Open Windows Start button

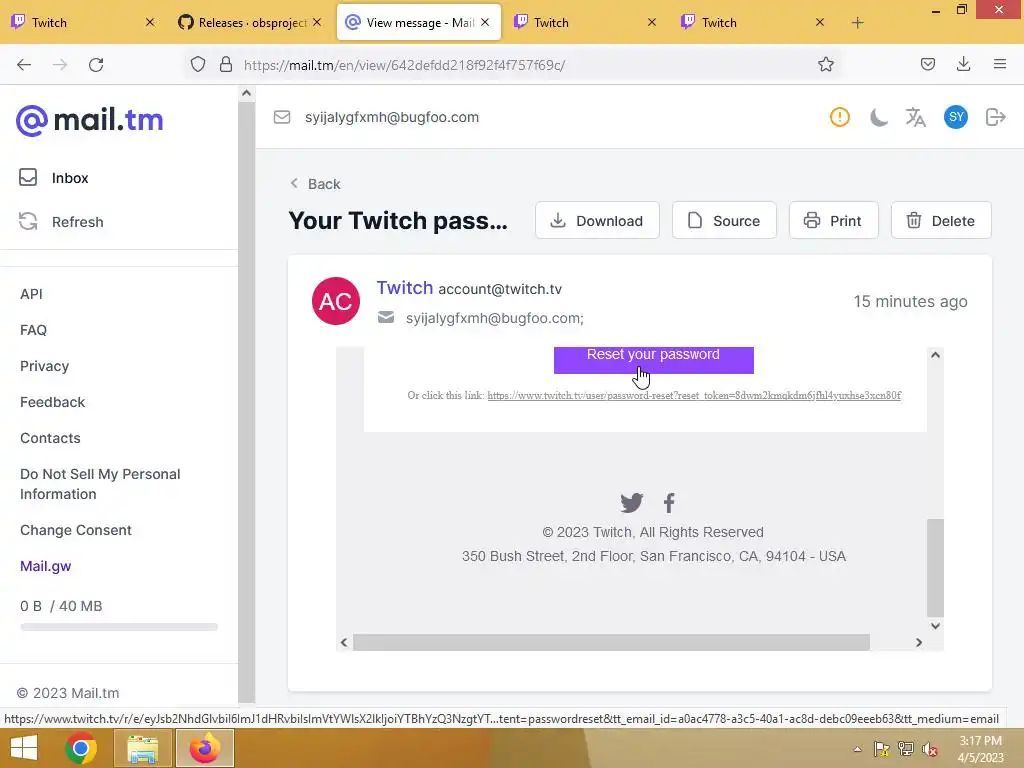[24, 748]
